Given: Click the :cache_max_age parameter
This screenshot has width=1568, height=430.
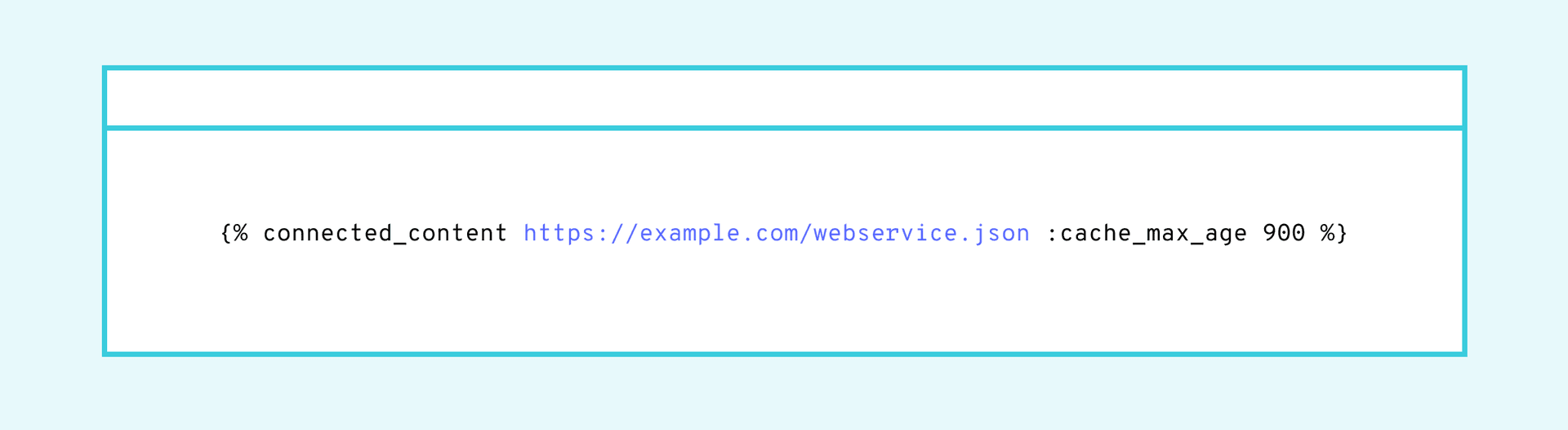Looking at the screenshot, I should point(1147,235).
